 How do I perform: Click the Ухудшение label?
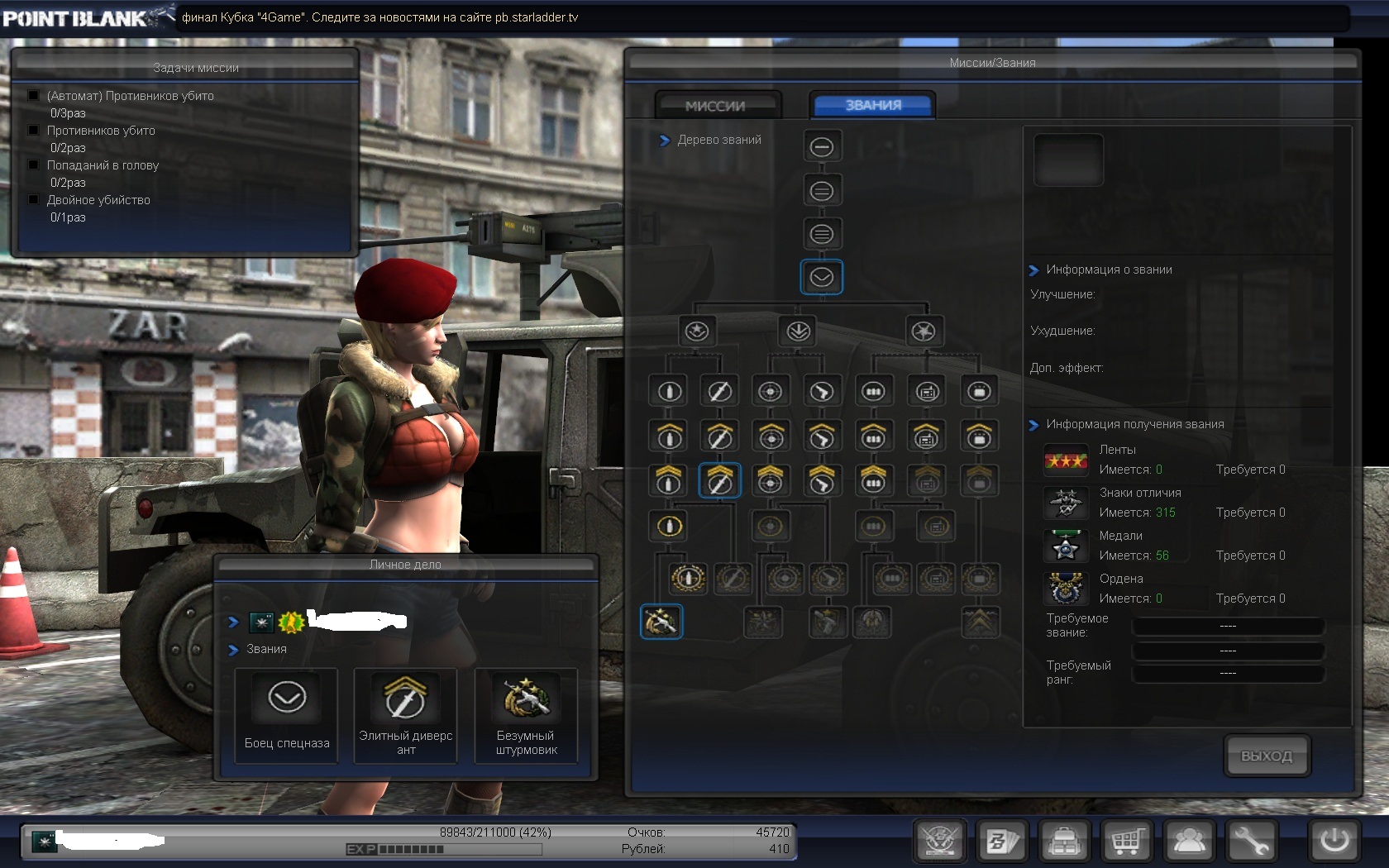1063,331
